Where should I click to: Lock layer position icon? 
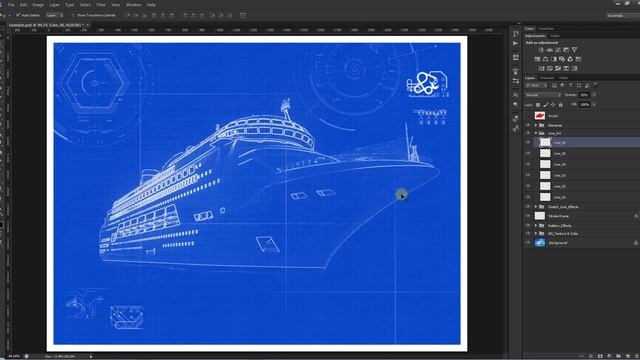coord(553,105)
